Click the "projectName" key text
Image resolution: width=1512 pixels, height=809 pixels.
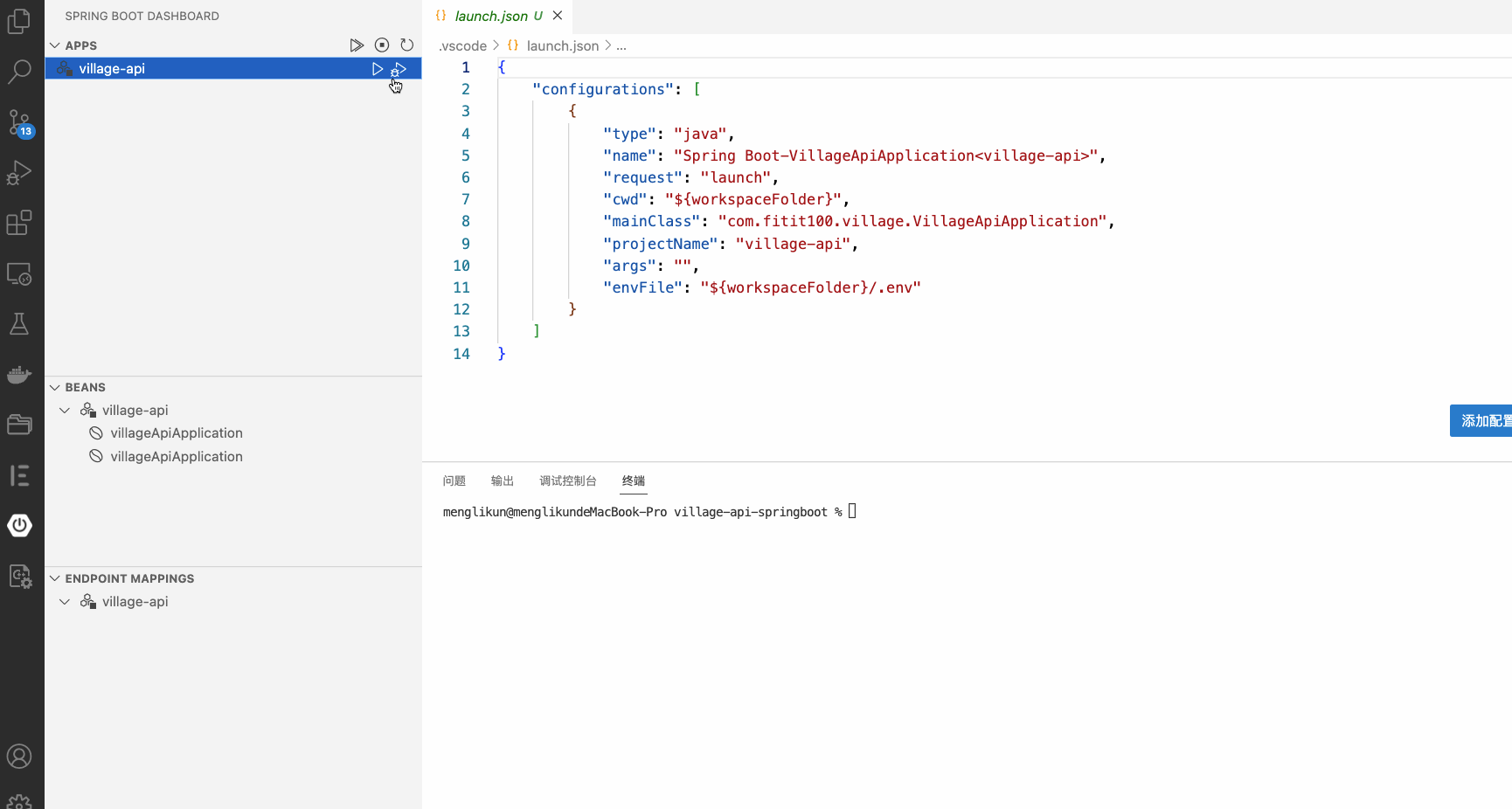coord(660,244)
